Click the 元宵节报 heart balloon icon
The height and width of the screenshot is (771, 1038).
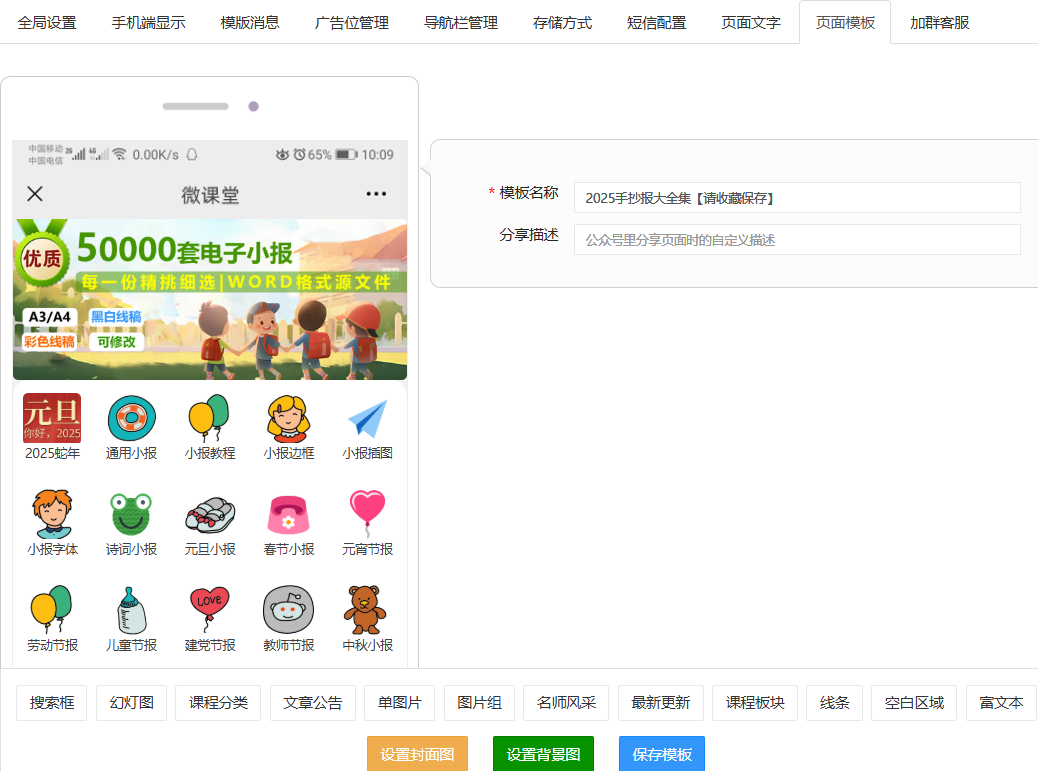click(367, 515)
